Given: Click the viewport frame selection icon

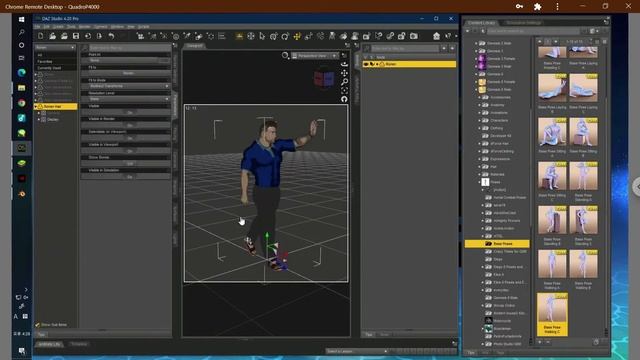Looking at the screenshot, I should [x=344, y=90].
